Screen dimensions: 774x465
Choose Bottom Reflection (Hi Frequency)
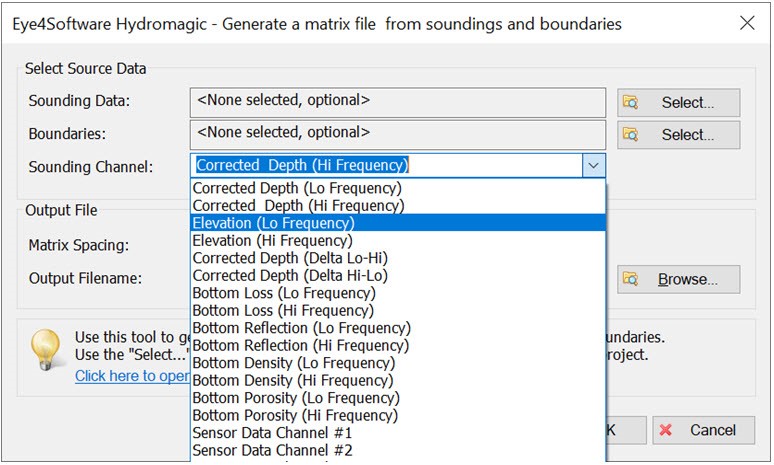coord(398,346)
